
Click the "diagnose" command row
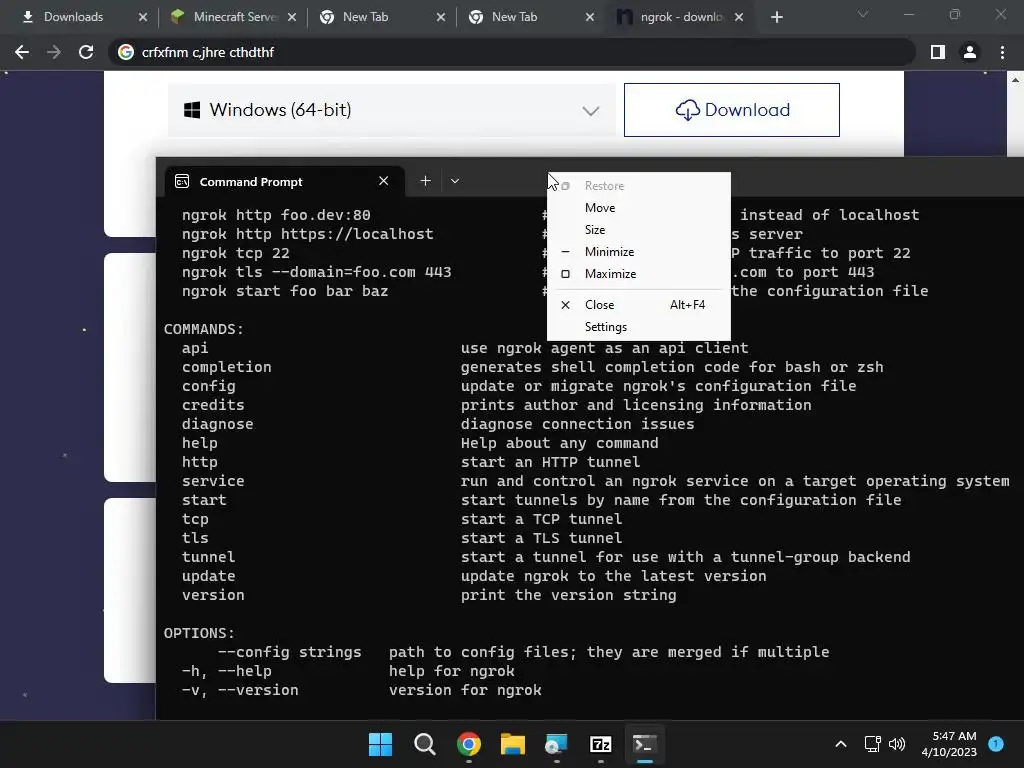tap(217, 424)
